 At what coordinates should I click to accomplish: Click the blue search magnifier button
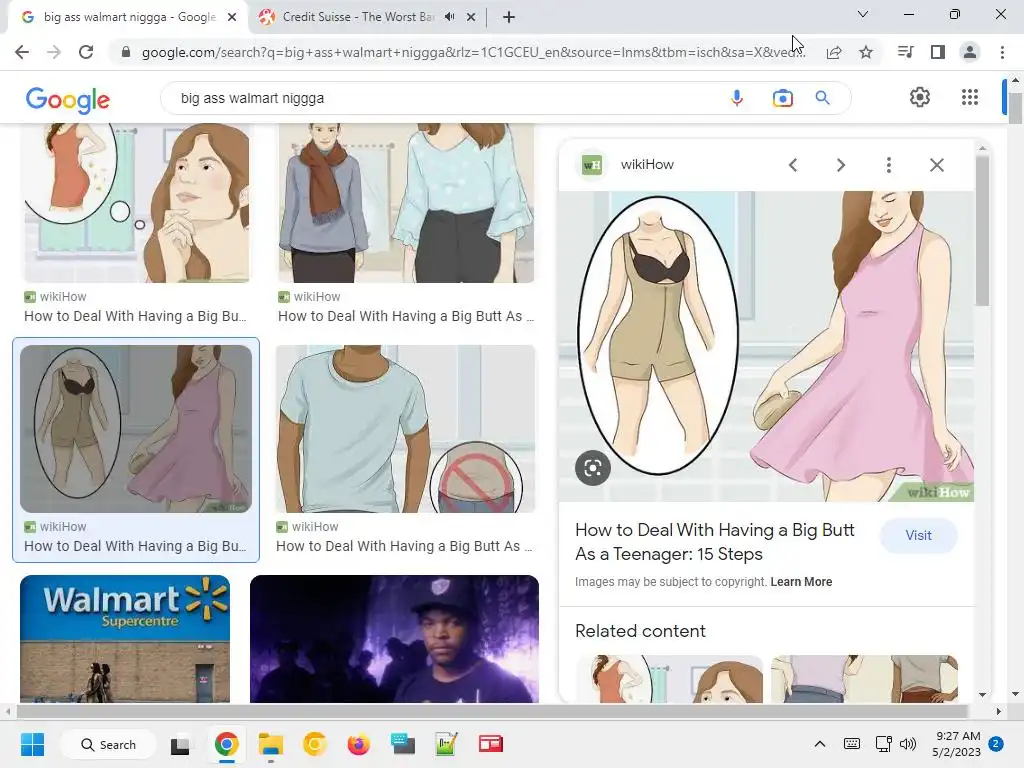(x=822, y=98)
